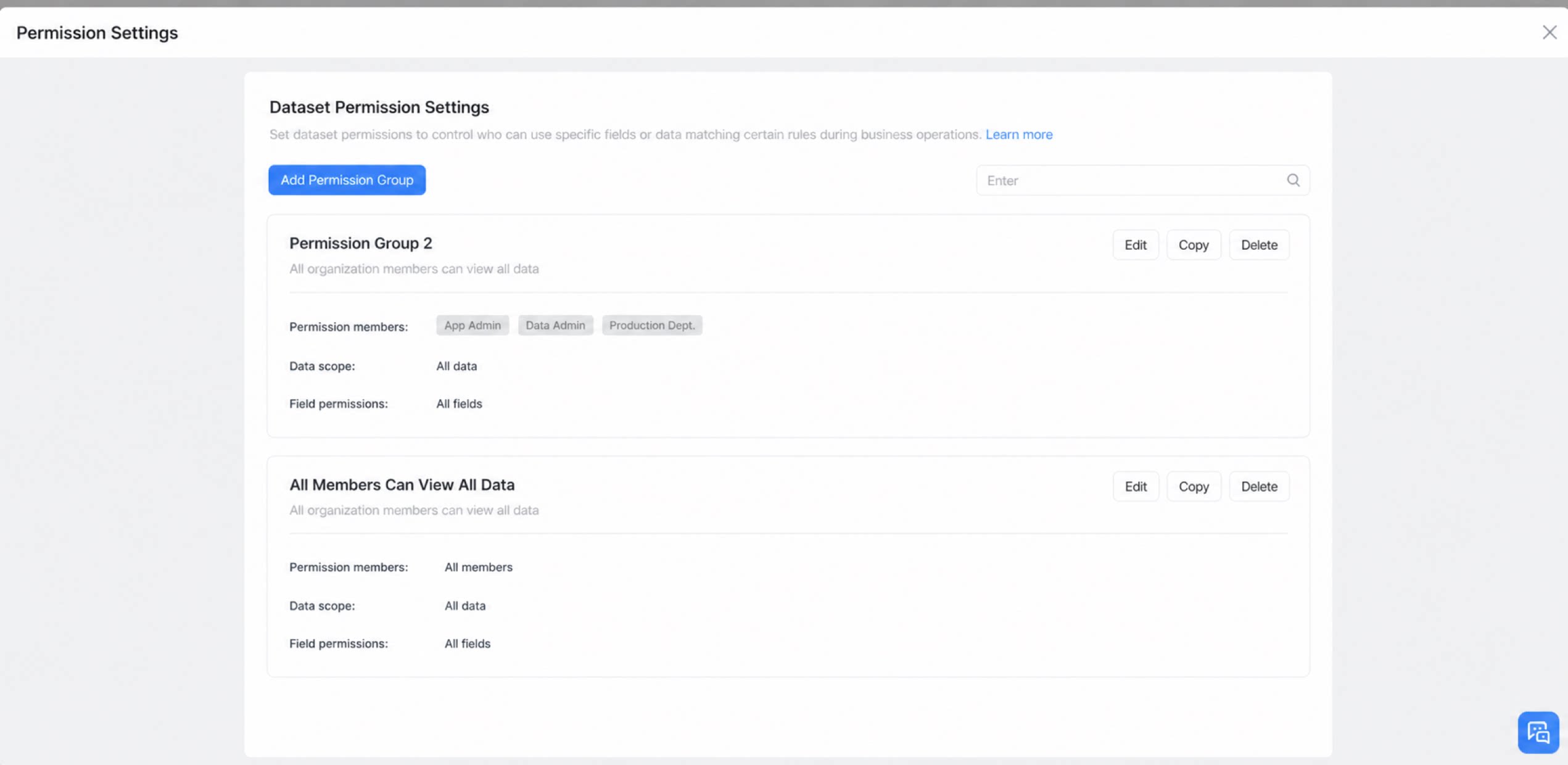Screen dimensions: 1568x765
Task: Edit All Members Can View All Data group
Action: [1135, 486]
